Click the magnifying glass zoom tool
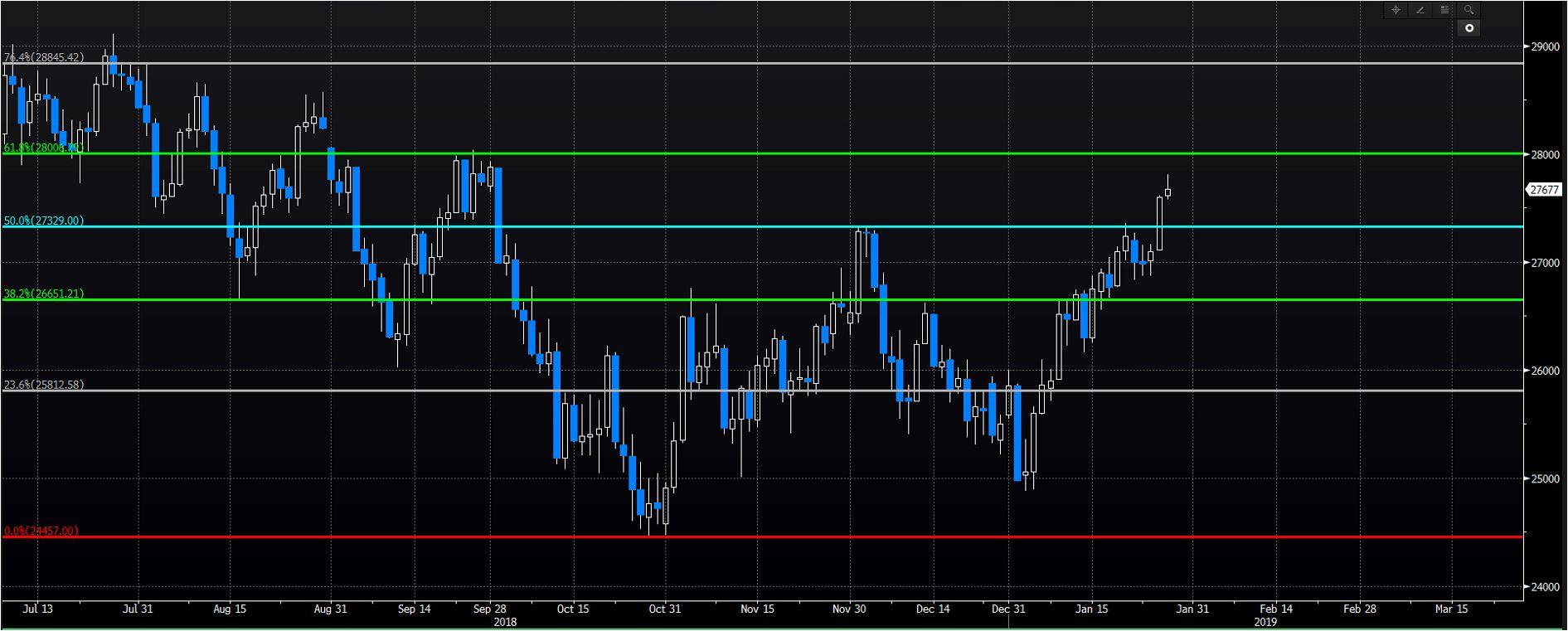1568x631 pixels. point(1468,10)
